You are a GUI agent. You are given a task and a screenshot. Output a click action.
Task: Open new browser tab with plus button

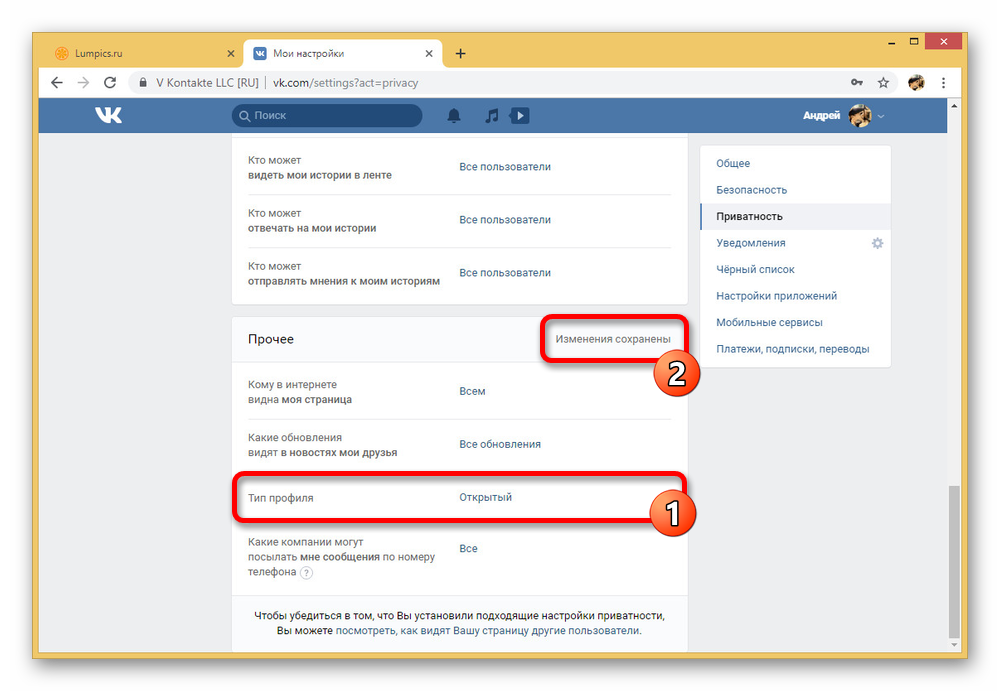460,54
